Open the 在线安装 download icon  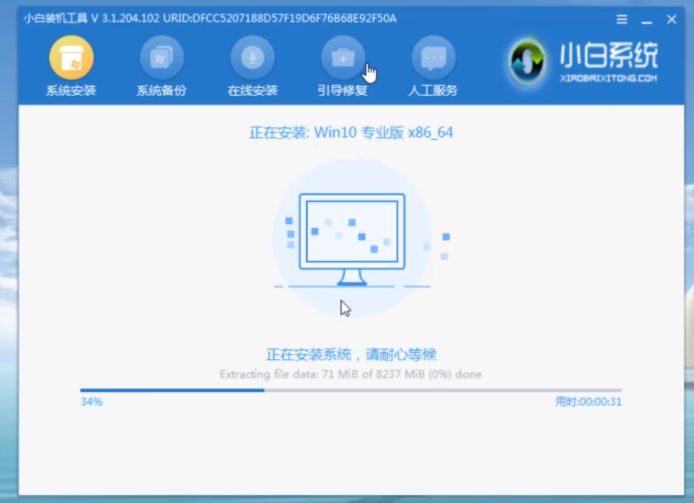click(x=252, y=58)
